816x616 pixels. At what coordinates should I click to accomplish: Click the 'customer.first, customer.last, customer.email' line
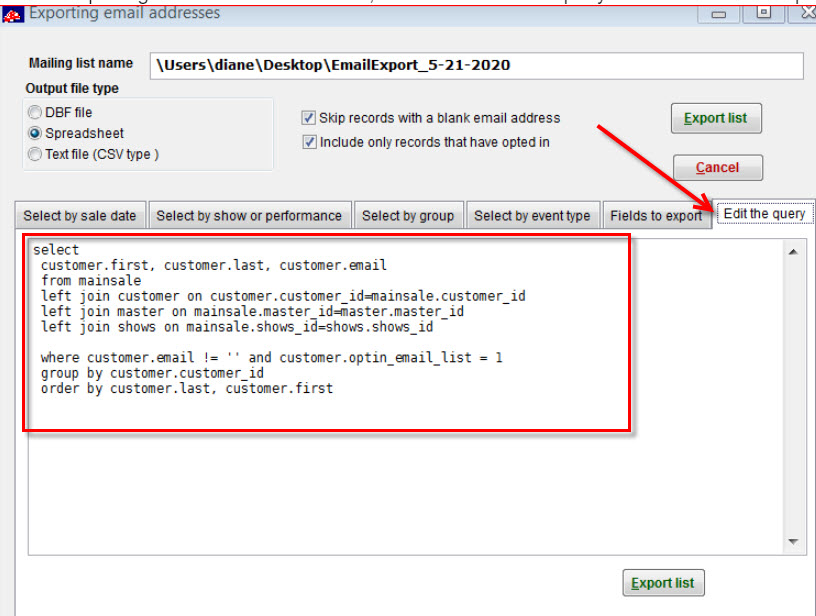click(x=213, y=266)
